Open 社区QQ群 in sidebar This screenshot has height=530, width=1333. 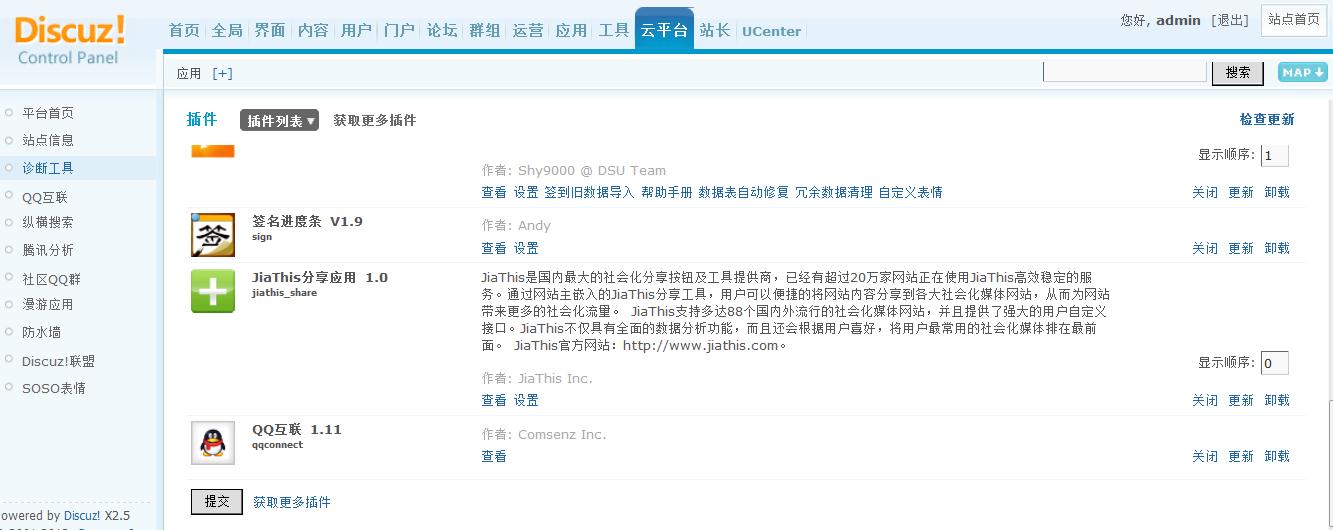coord(51,279)
